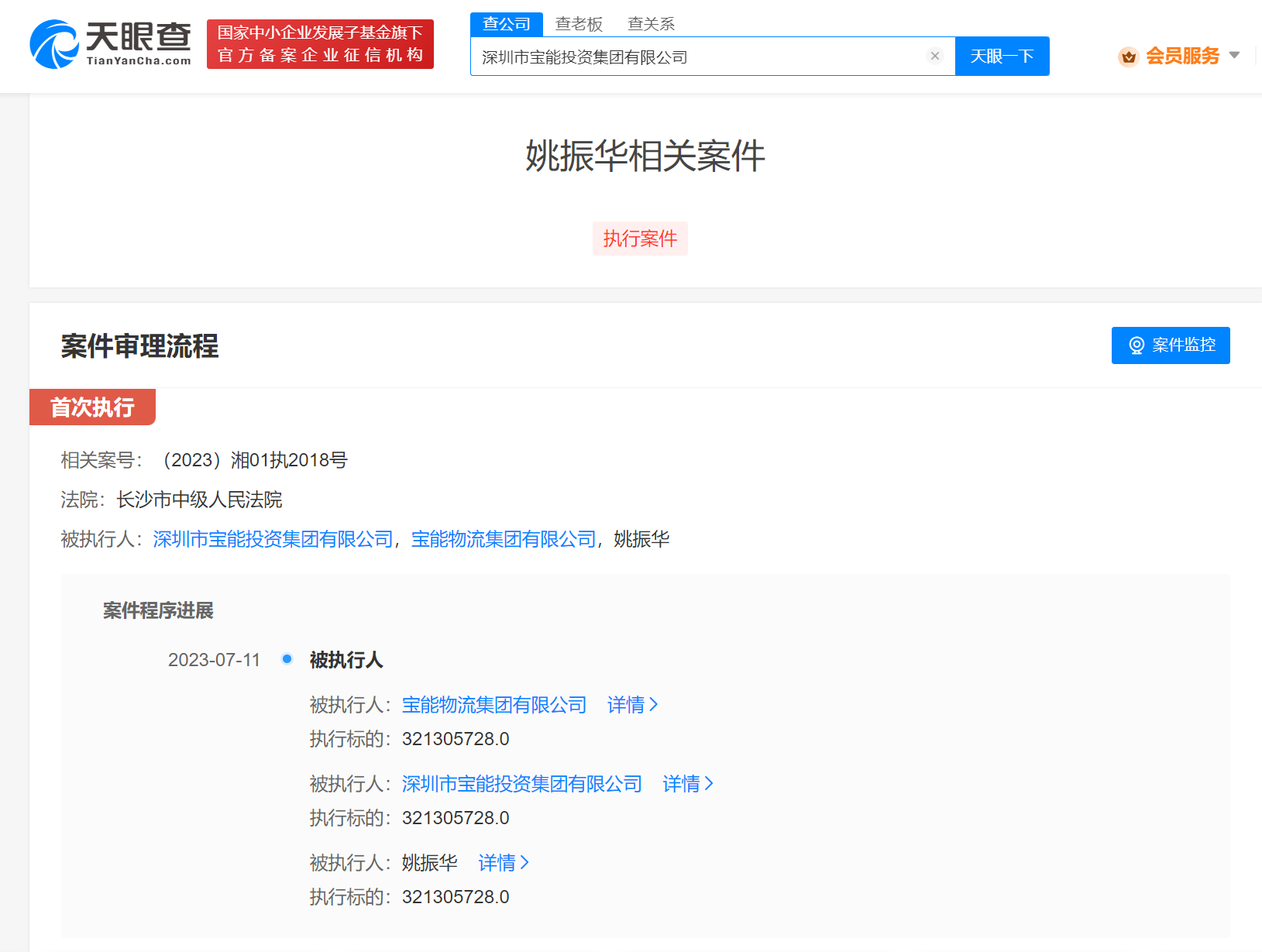The image size is (1262, 952).
Task: Switch to the 查关系 tab
Action: pos(651,24)
